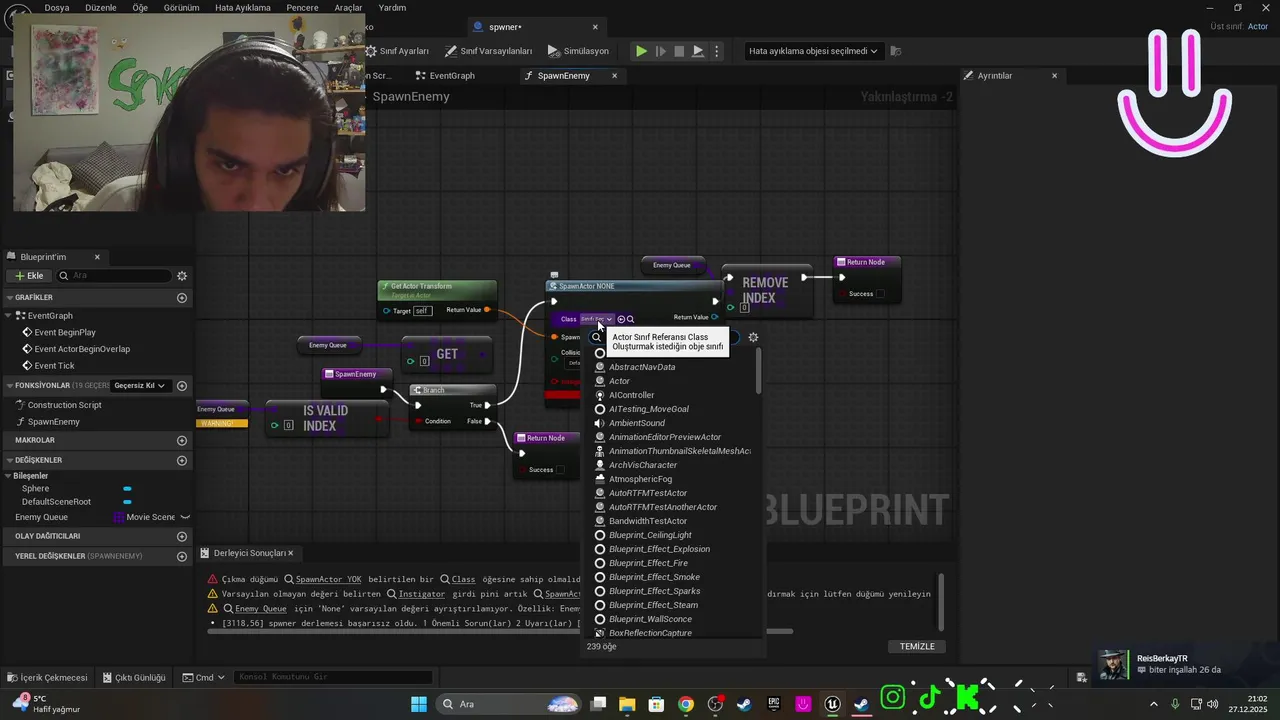Screen dimensions: 1280x720
Task: Add a new macro with MAKROLAR plus
Action: point(182,440)
